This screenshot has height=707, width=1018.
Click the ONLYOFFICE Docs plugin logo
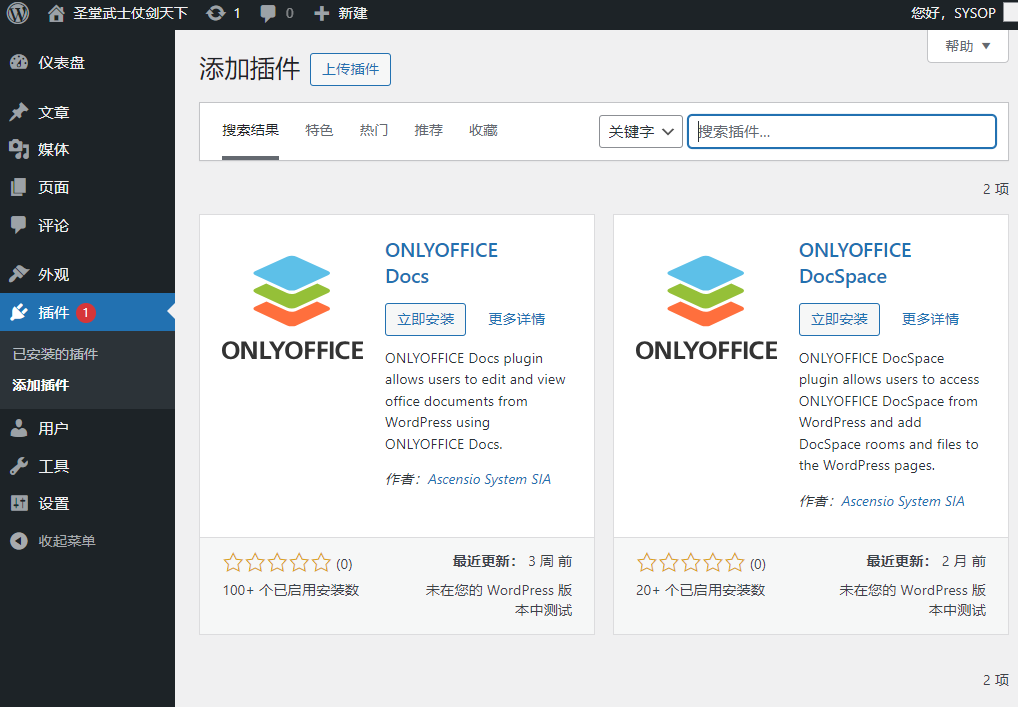click(292, 308)
